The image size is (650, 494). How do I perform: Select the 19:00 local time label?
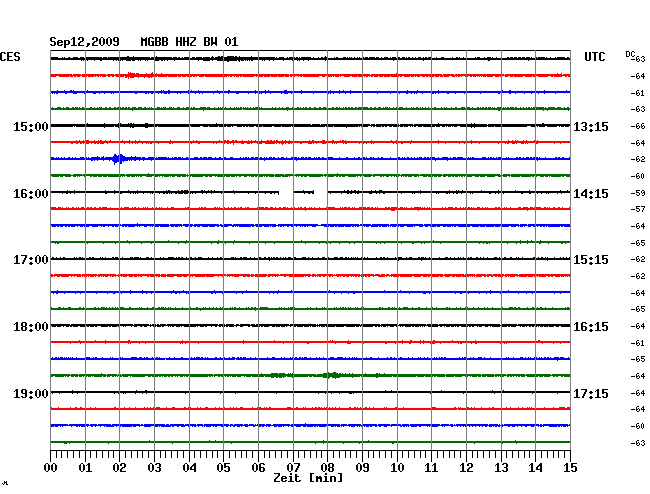tap(31, 393)
